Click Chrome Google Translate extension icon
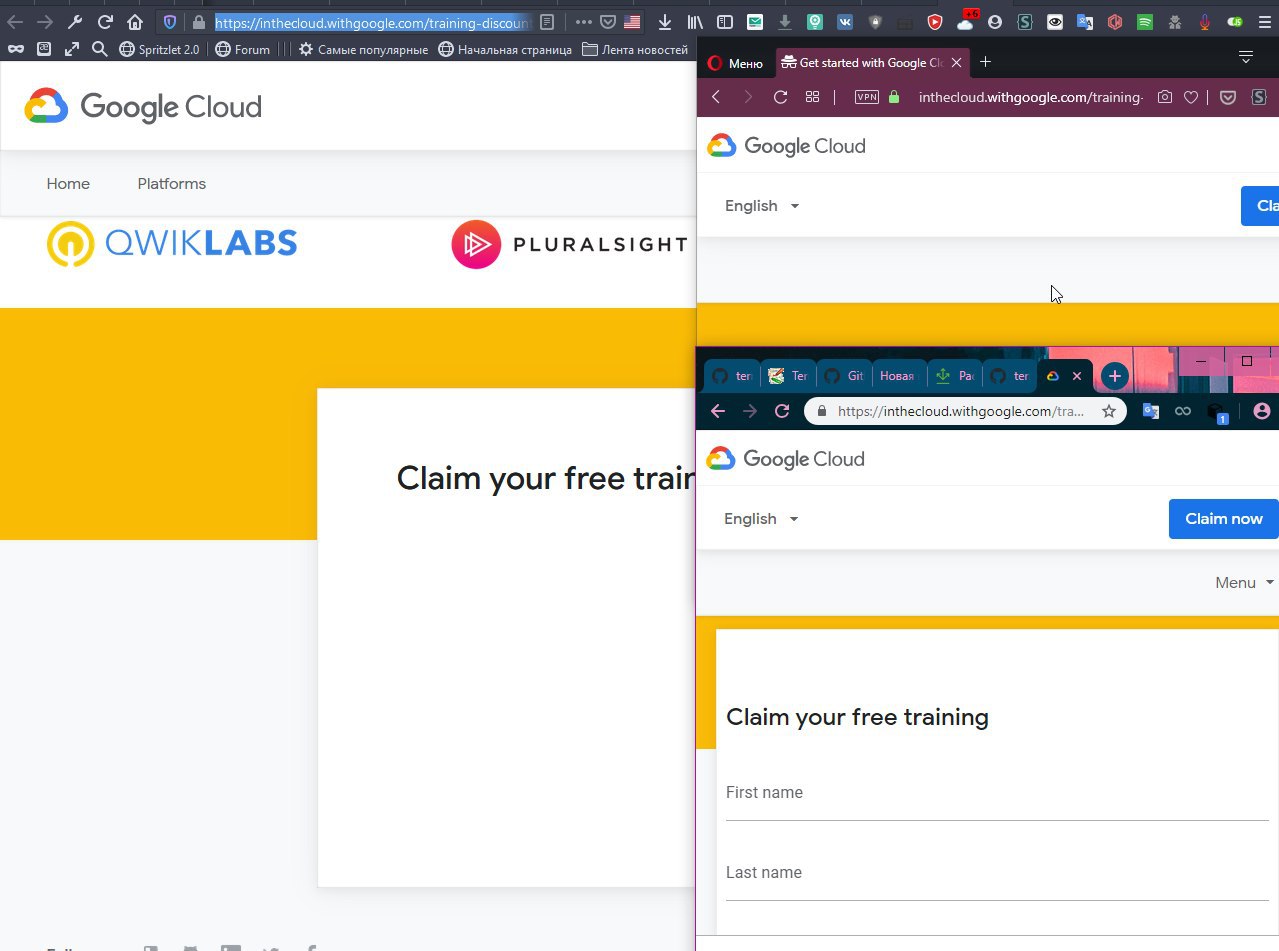1279x951 pixels. pyautogui.click(x=1151, y=411)
